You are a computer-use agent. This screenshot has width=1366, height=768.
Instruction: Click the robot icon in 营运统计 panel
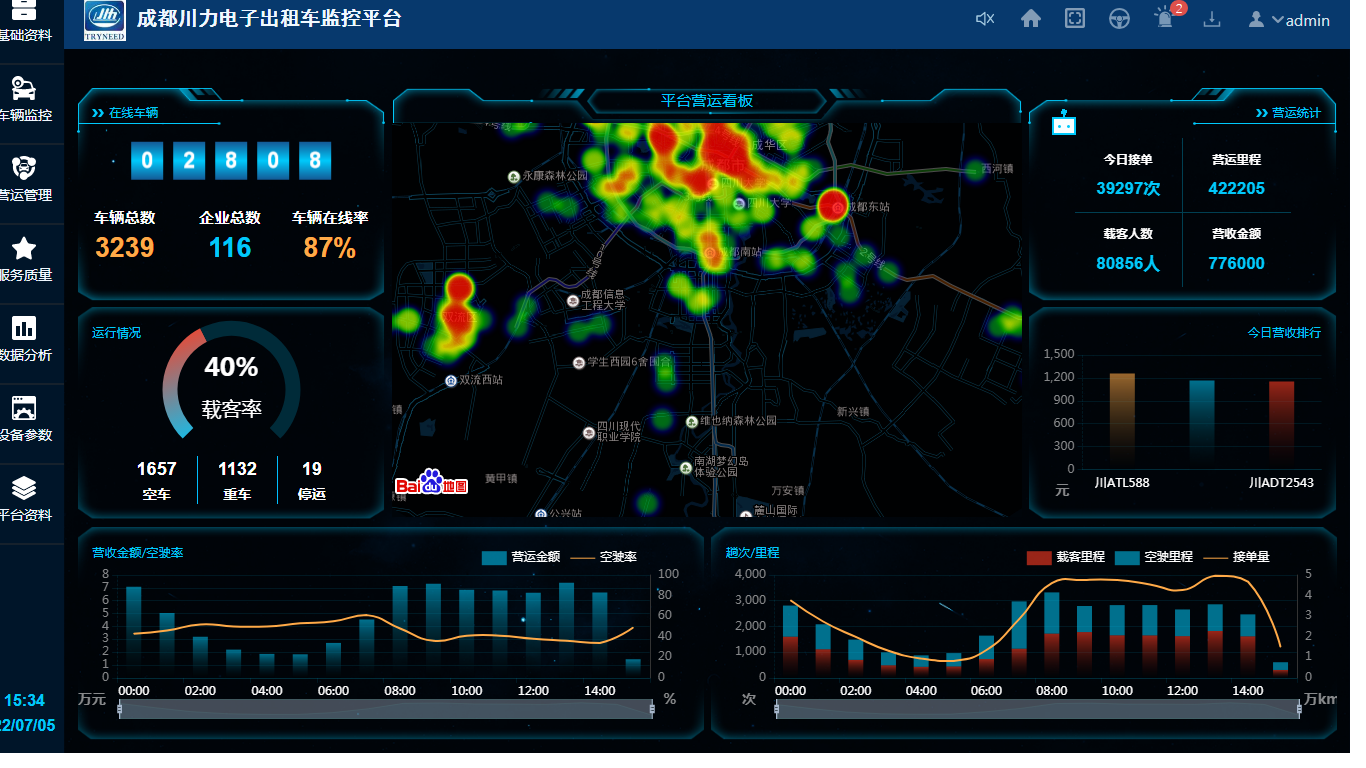coord(1063,125)
